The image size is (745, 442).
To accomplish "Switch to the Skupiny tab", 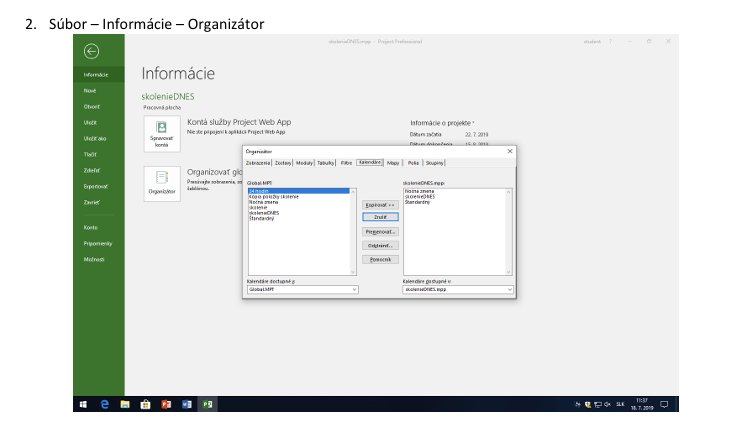I will coord(434,163).
